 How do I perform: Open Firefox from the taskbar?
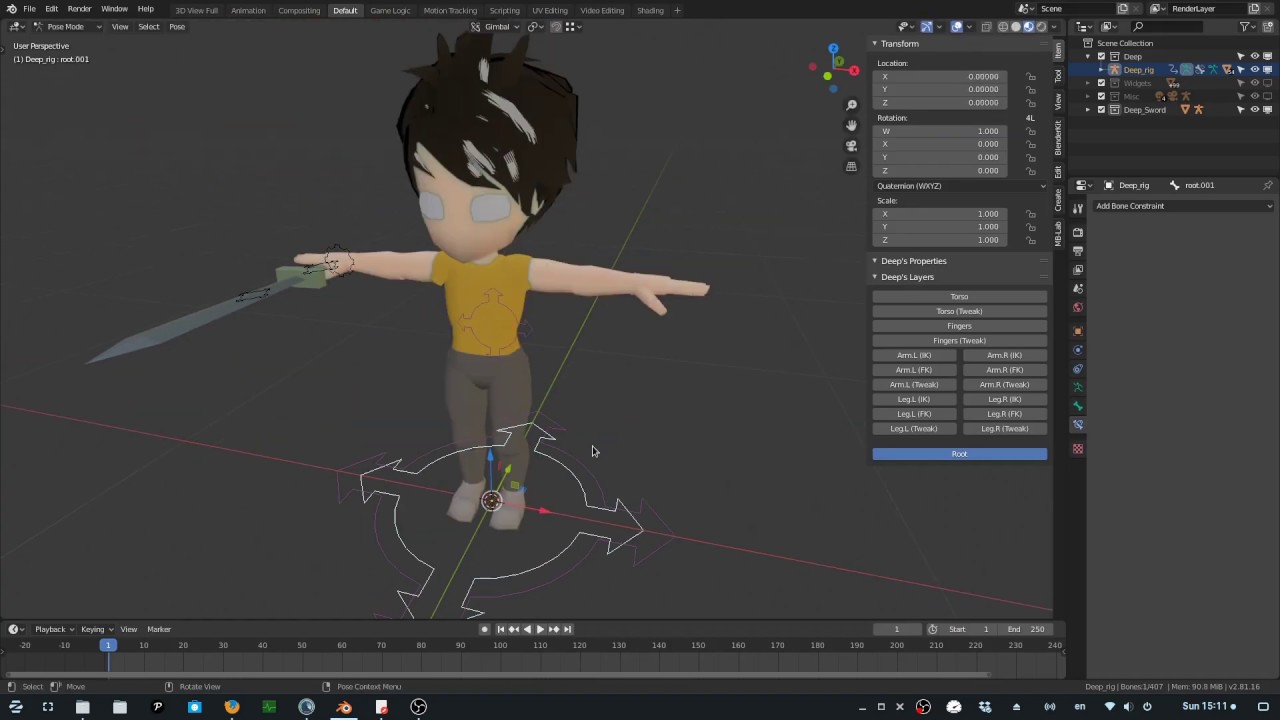[x=232, y=707]
